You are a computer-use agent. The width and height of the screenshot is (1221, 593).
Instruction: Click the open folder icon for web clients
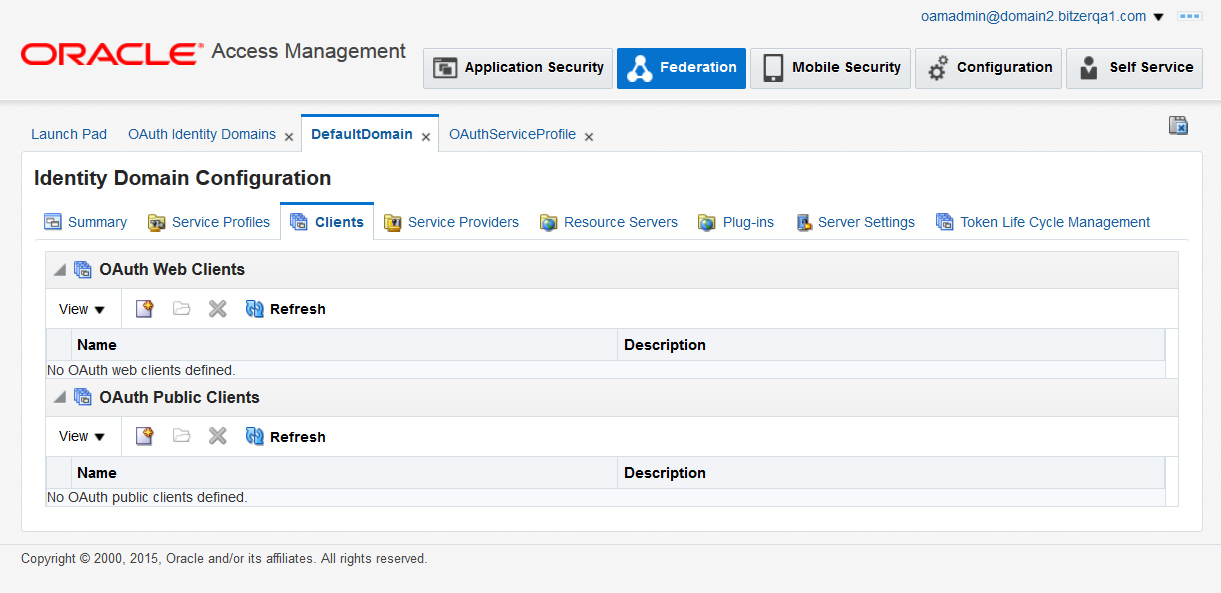181,309
